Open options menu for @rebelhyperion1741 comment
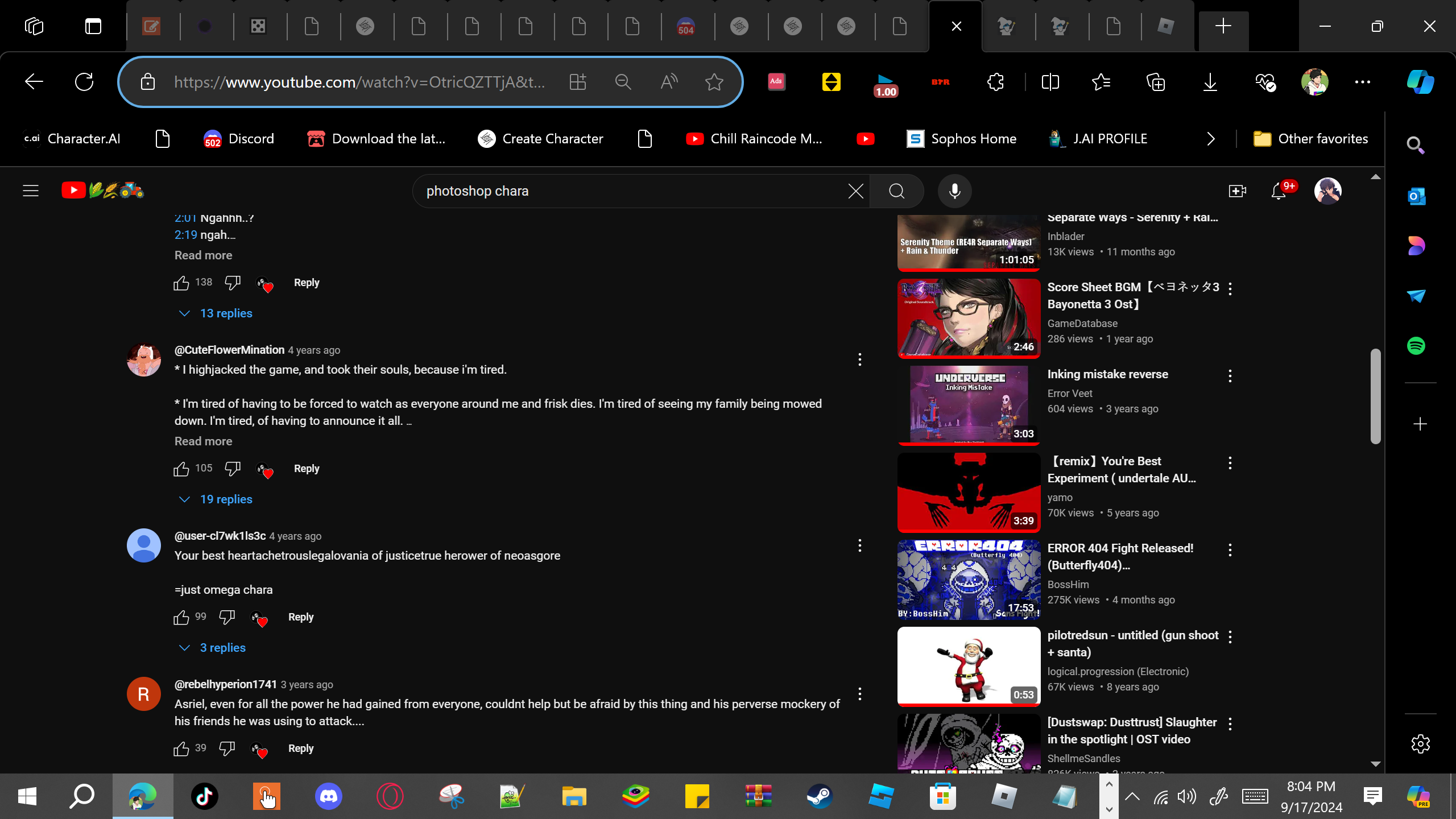The width and height of the screenshot is (1456, 819). pos(859,694)
